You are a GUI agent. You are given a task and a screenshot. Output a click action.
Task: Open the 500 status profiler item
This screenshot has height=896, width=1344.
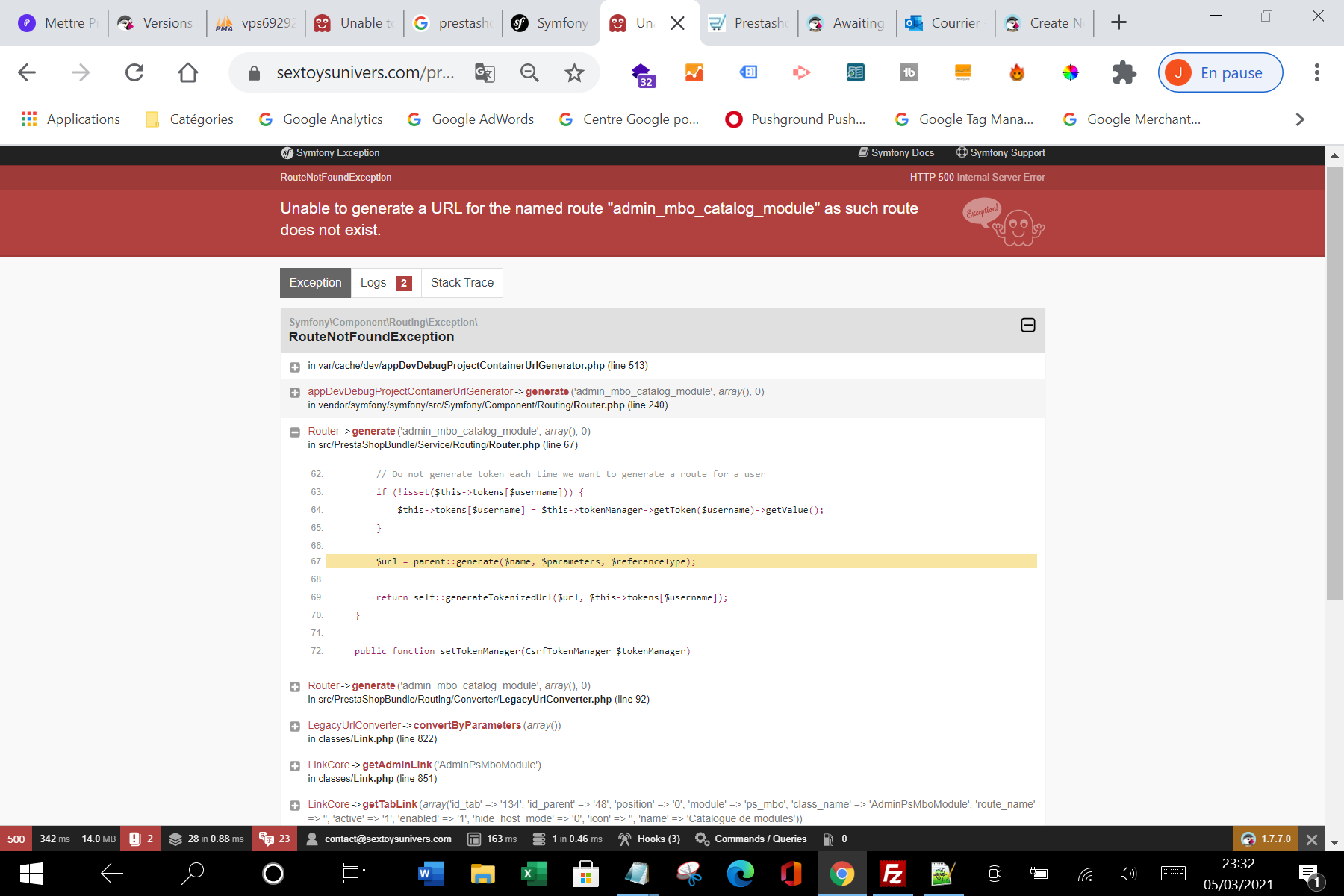(16, 839)
